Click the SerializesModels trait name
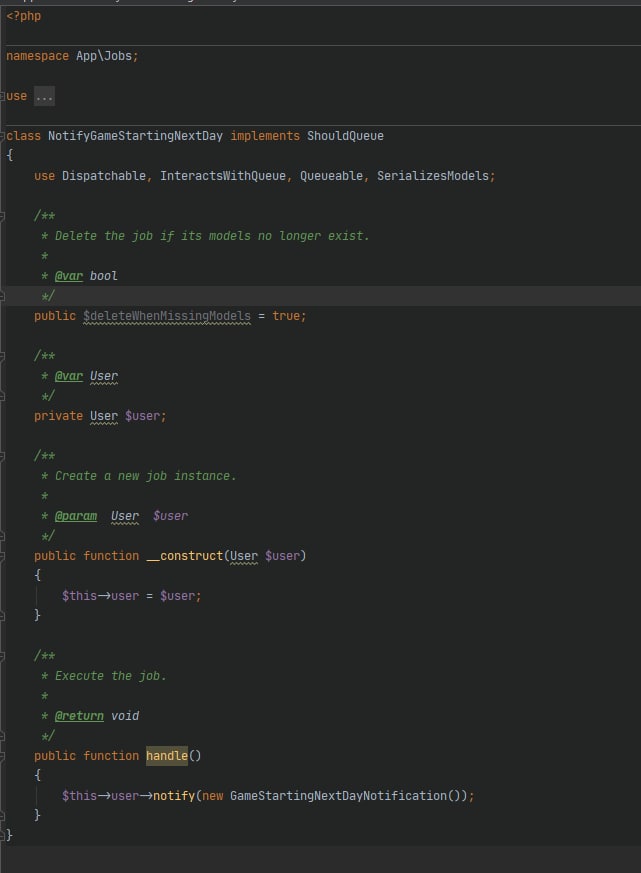Screen dimensions: 641x873 [433, 176]
